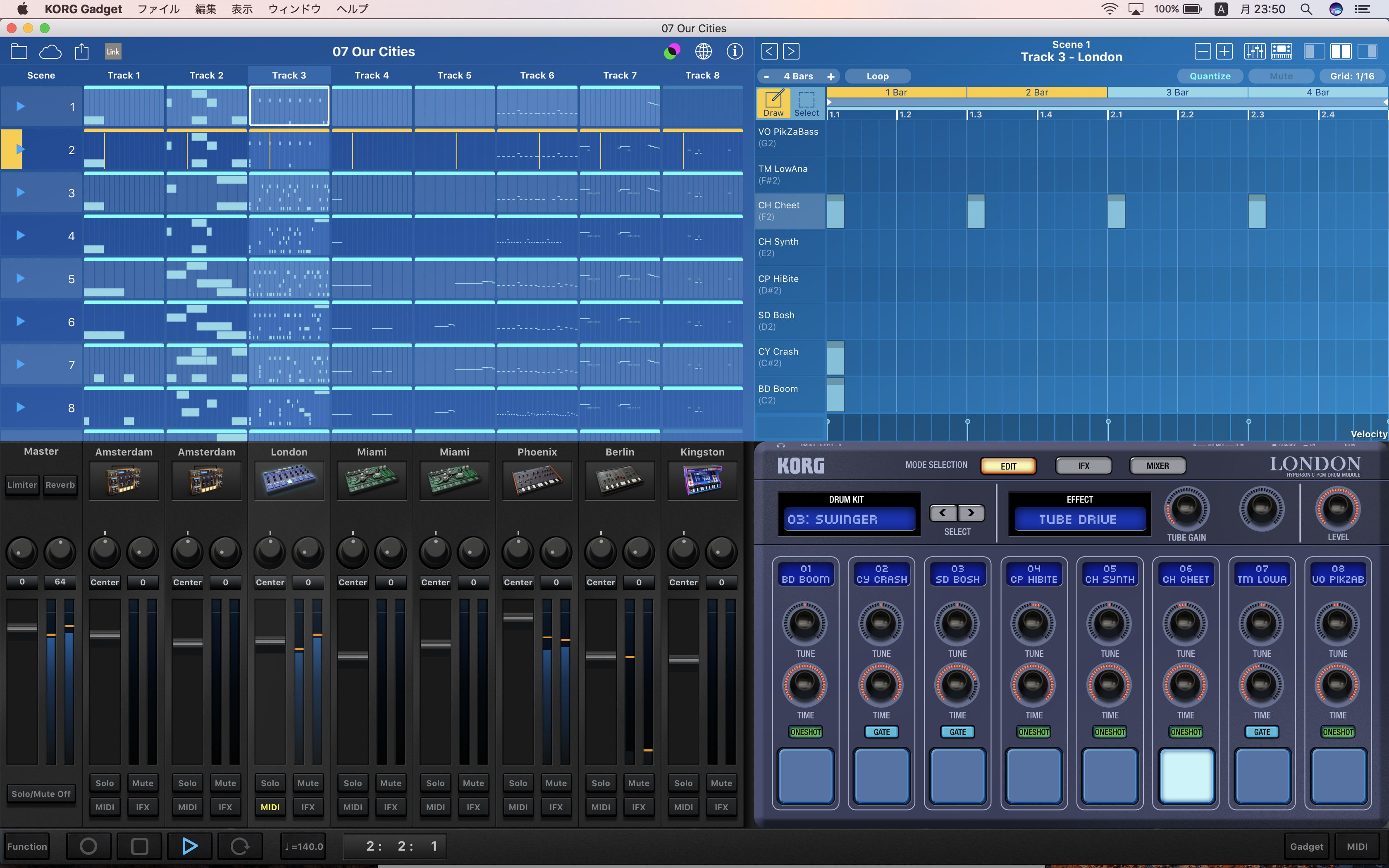Viewport: 1389px width, 868px height.
Task: Click the MIDI button in bottom bar
Action: 1357,846
